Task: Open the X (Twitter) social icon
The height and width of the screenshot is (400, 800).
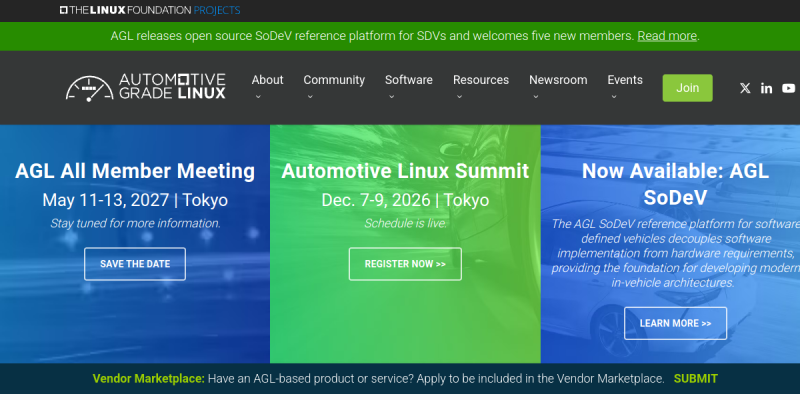Action: (x=745, y=88)
